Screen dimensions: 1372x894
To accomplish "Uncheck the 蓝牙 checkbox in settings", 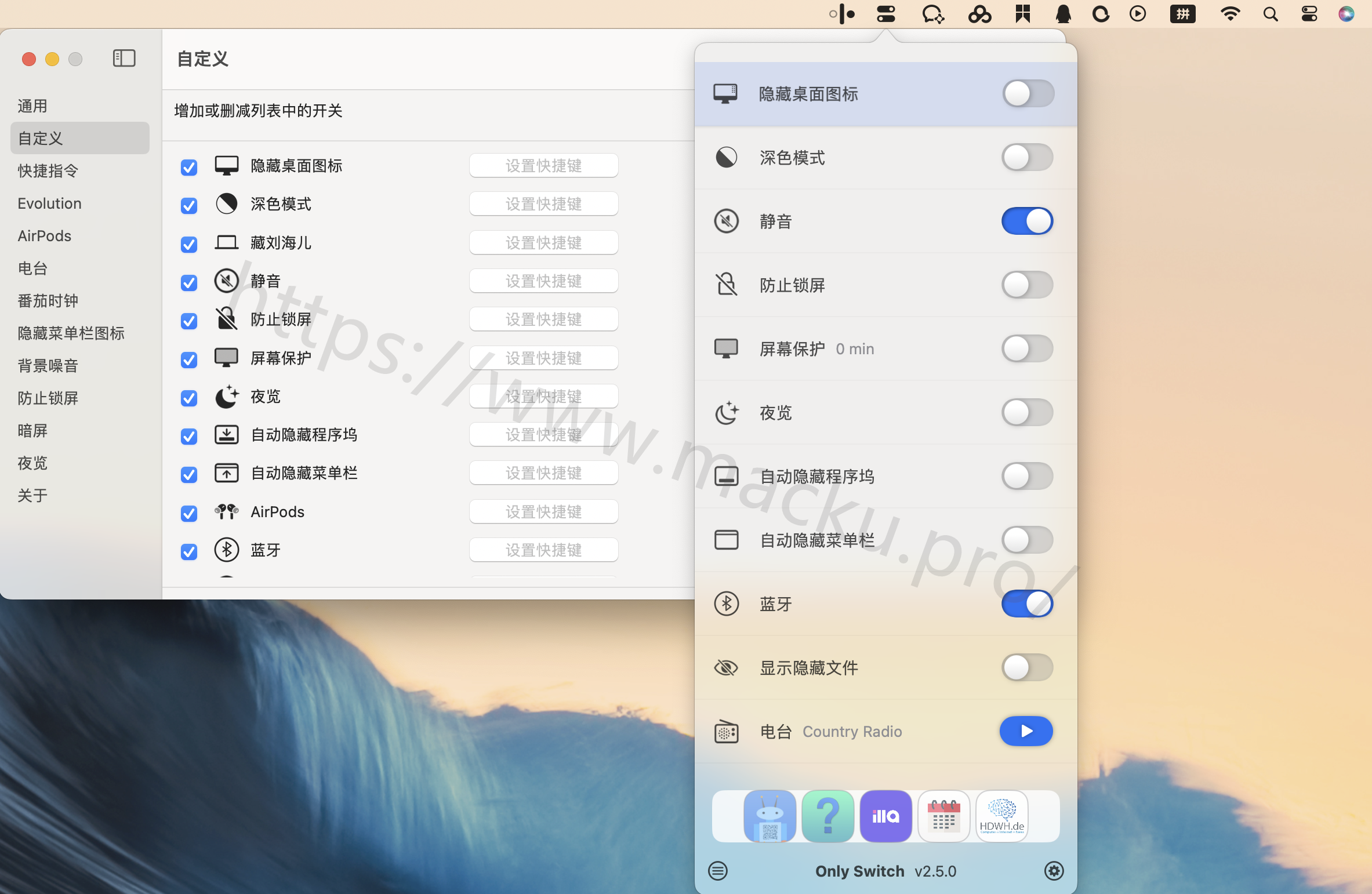I will tap(189, 551).
